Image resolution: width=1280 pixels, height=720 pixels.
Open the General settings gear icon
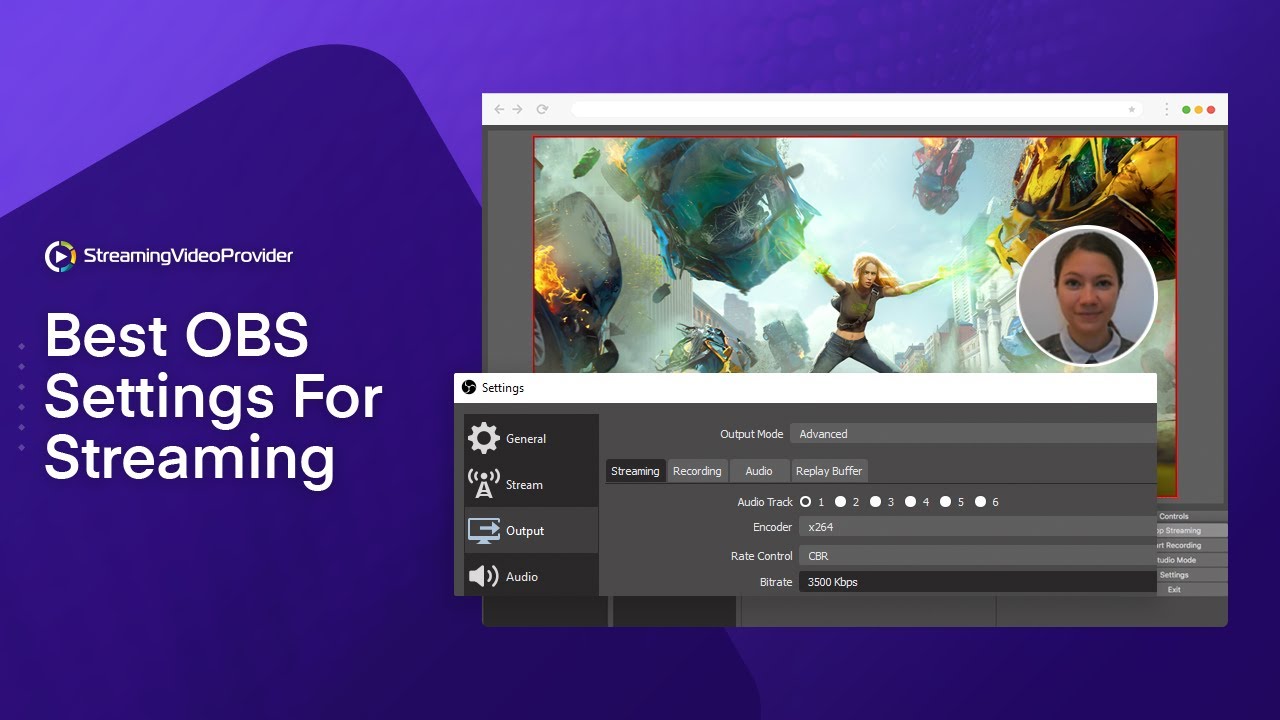point(484,438)
